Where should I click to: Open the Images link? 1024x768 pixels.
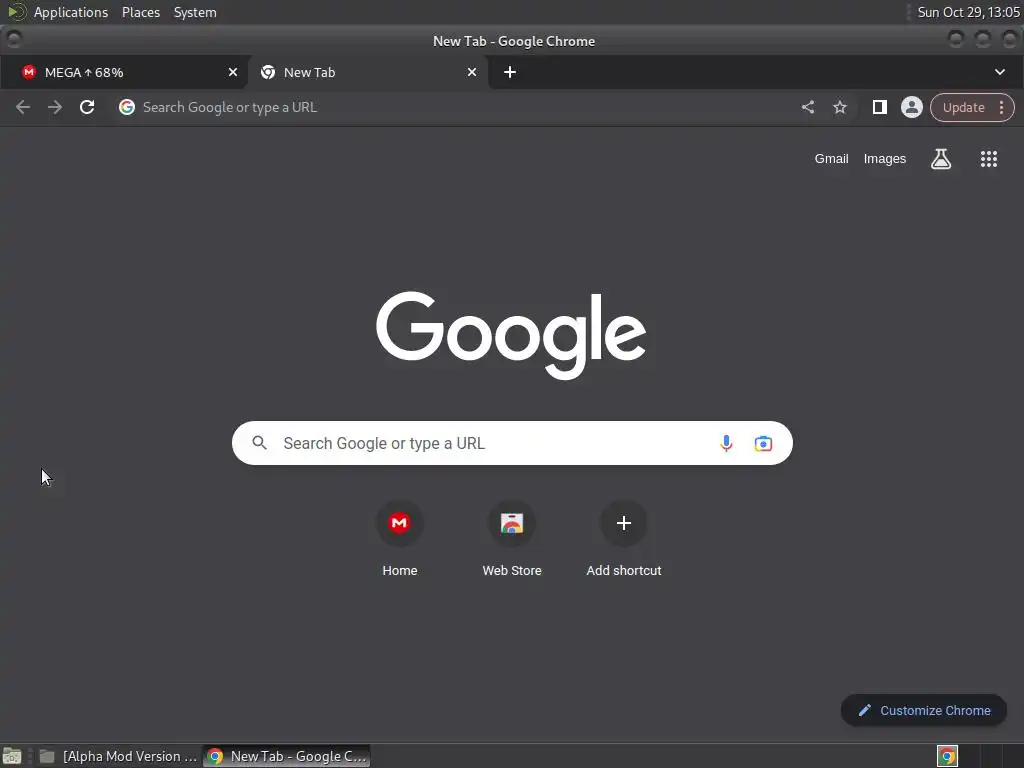884,159
